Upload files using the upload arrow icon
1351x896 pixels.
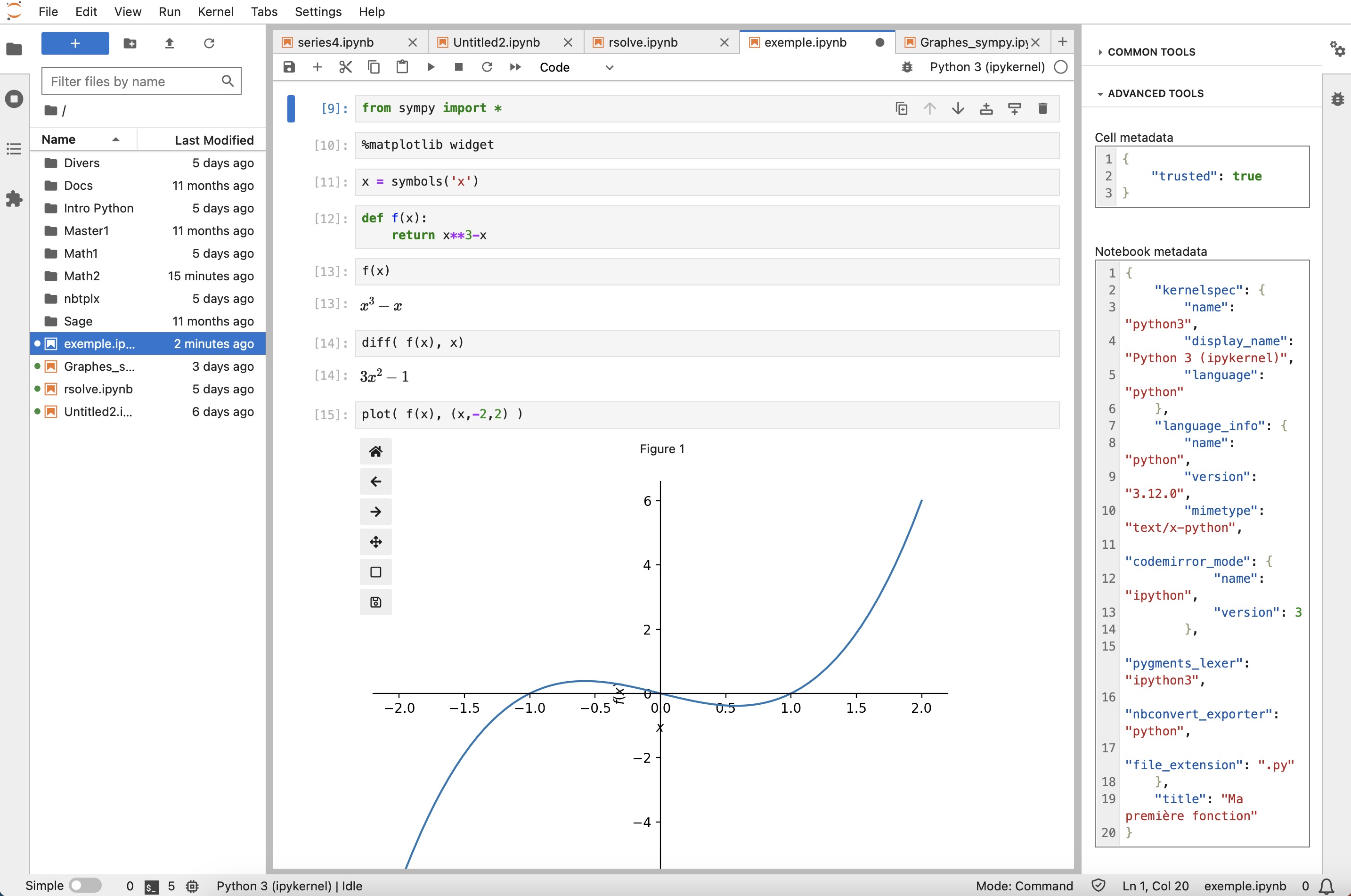tap(169, 43)
